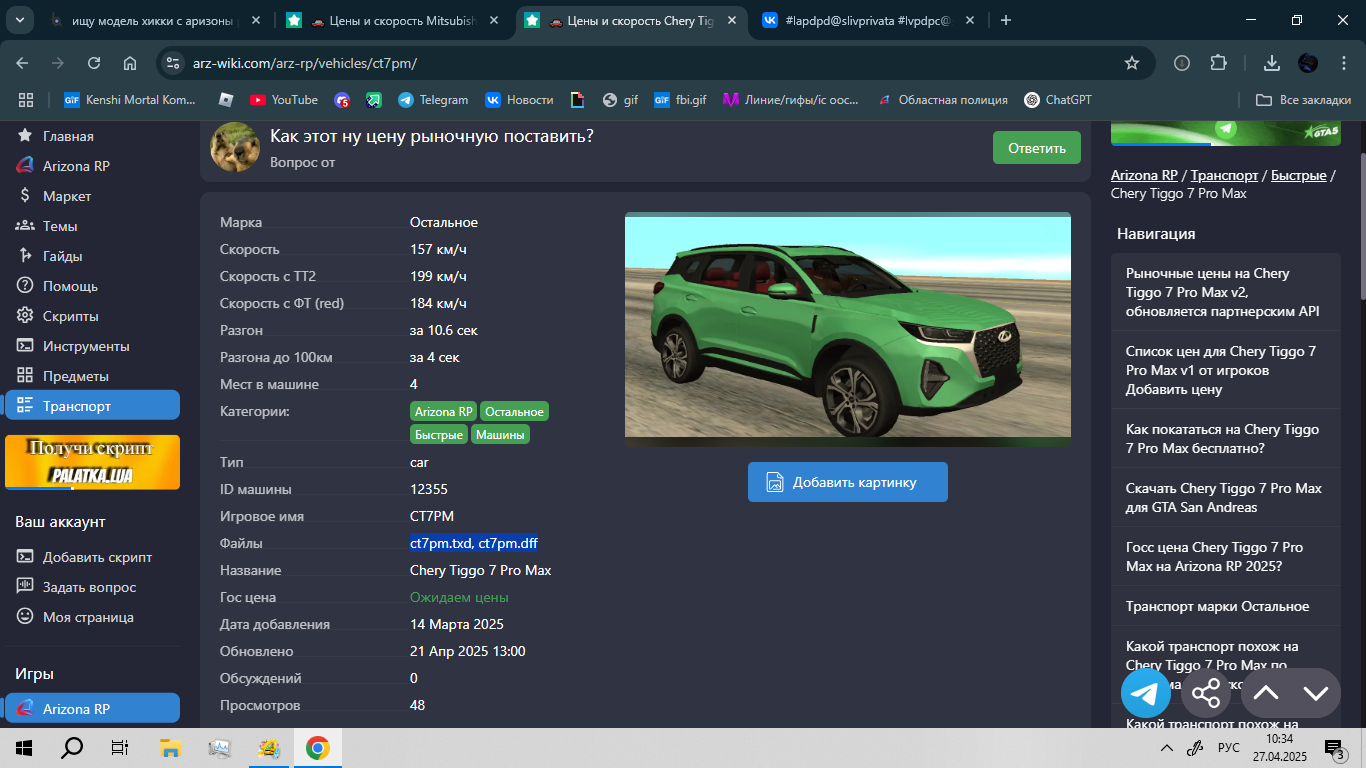Viewport: 1366px width, 768px height.
Task: Open a new browser tab
Action: point(1005,20)
